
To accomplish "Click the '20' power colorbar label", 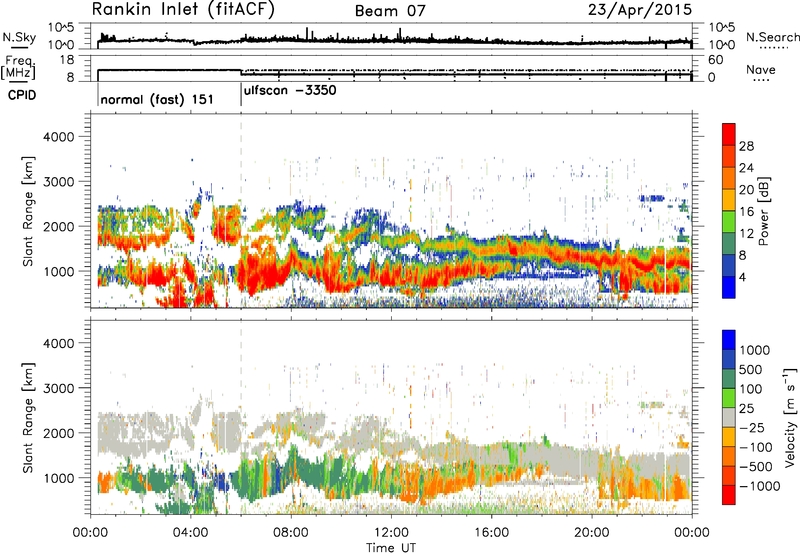I will (746, 190).
